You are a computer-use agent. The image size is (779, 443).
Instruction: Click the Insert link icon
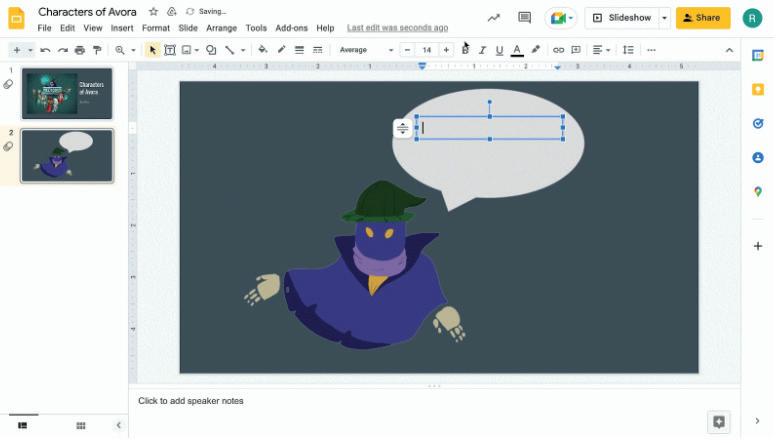pyautogui.click(x=558, y=50)
